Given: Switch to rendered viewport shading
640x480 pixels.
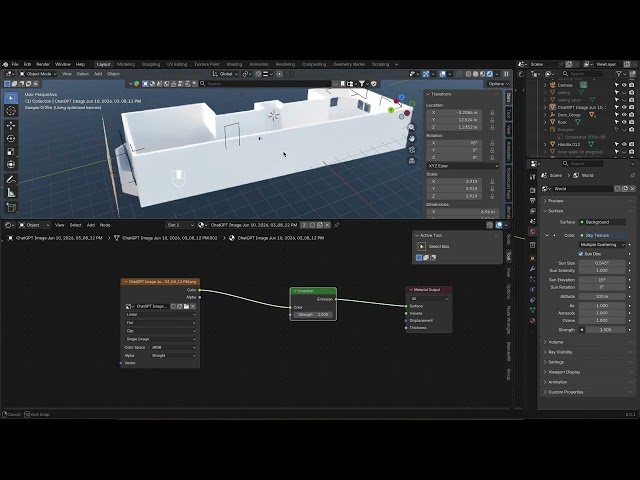Looking at the screenshot, I should [489, 74].
